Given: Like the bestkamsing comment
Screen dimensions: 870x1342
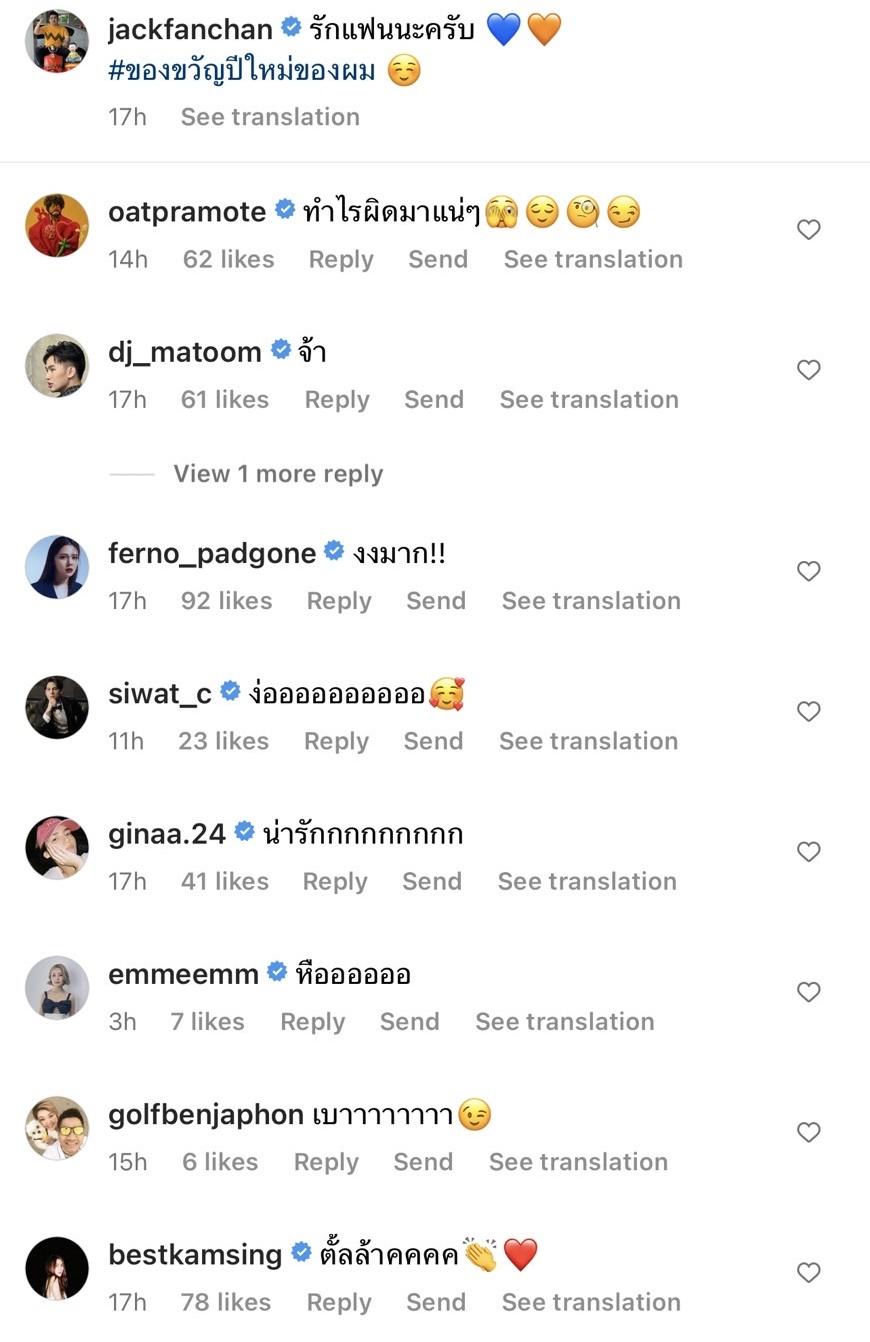Looking at the screenshot, I should point(808,1272).
